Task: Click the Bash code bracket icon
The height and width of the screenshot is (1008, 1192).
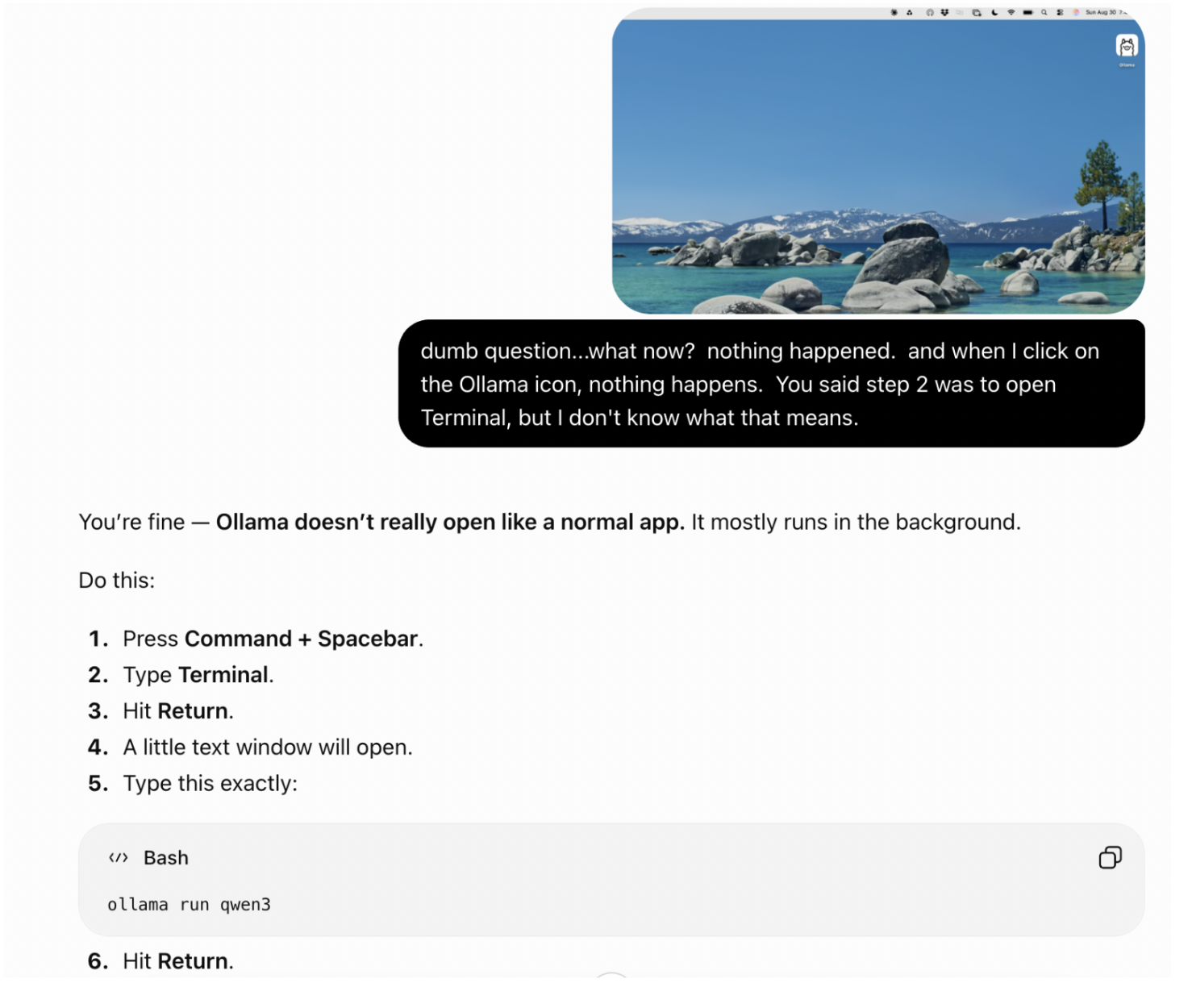Action: (119, 857)
